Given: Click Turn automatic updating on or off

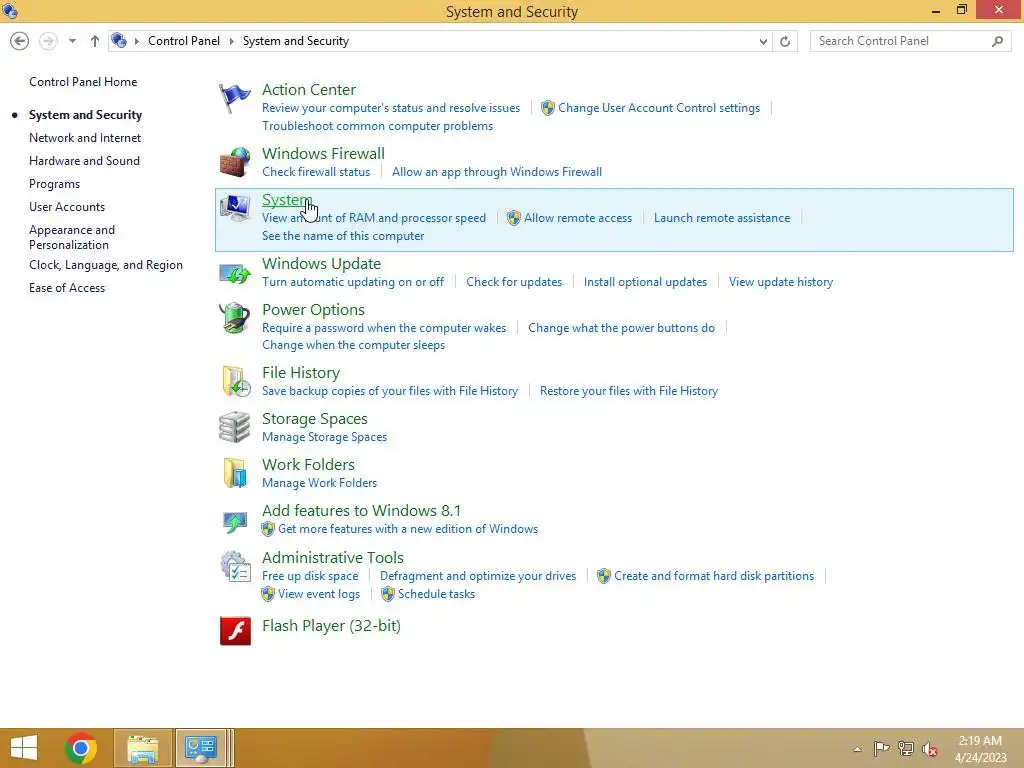Looking at the screenshot, I should [353, 282].
